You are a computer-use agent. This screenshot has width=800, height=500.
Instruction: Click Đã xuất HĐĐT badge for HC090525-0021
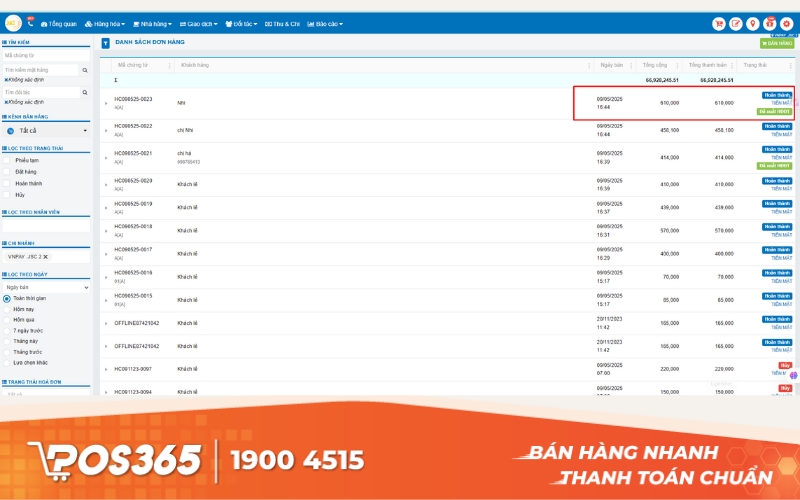click(x=774, y=166)
